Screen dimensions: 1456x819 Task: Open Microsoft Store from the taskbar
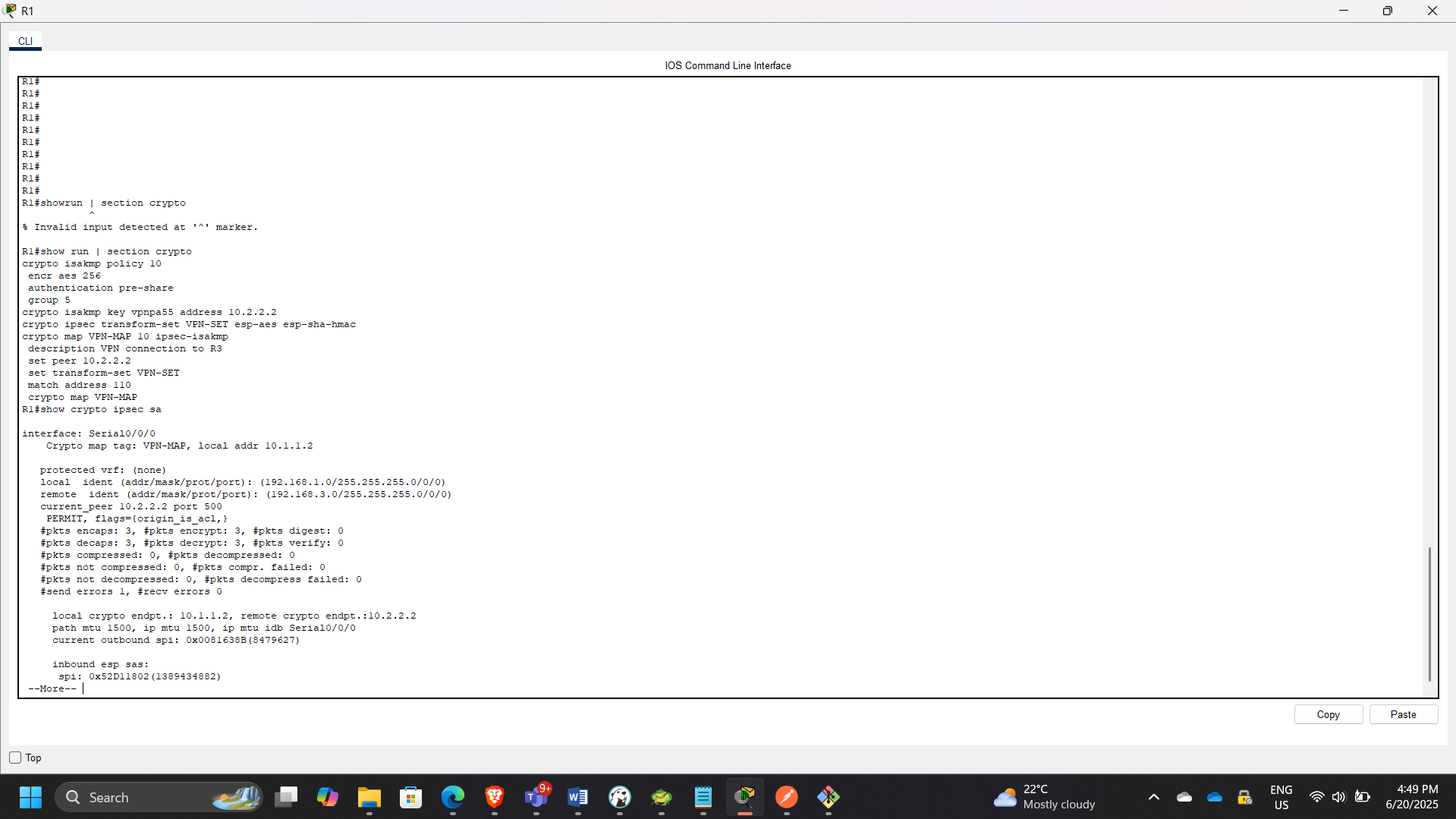coord(411,797)
